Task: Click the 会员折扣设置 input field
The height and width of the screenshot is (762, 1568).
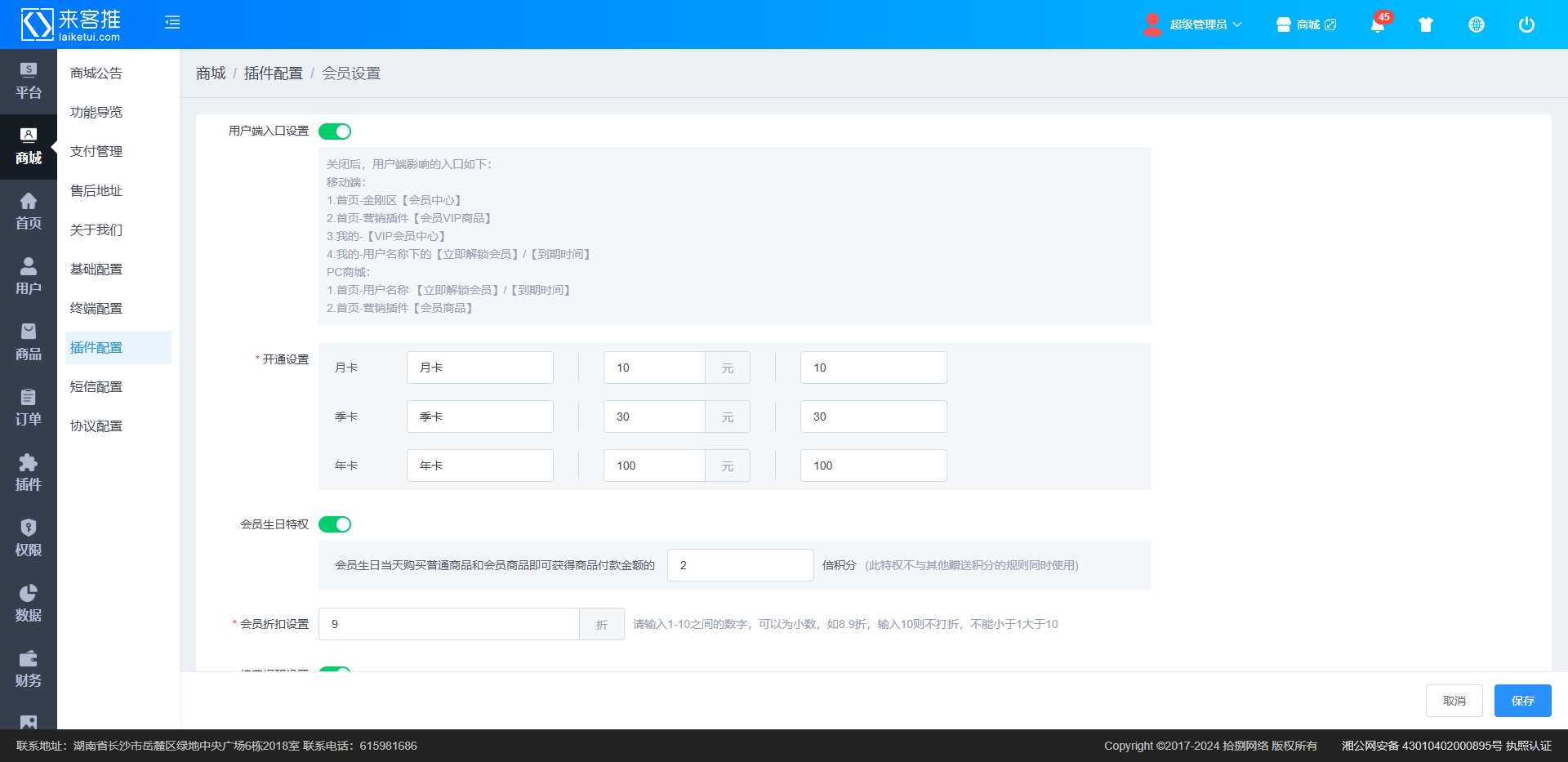Action: point(448,624)
